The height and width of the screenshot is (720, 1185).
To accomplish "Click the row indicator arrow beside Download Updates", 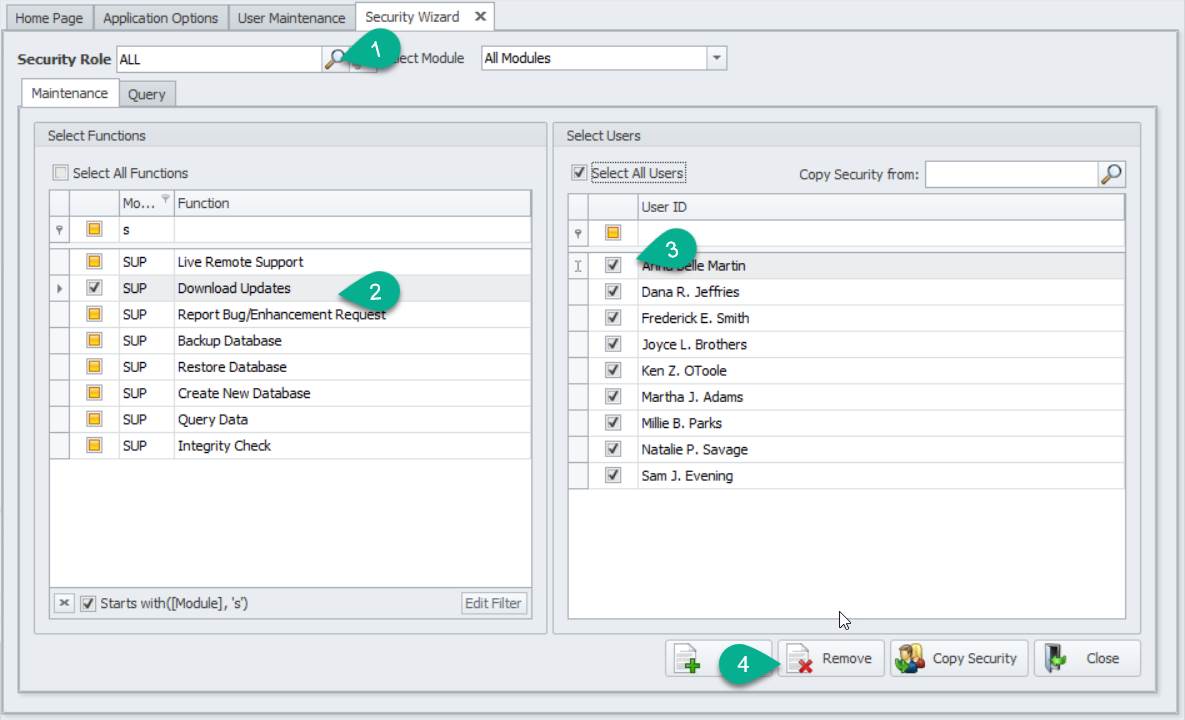I will pyautogui.click(x=59, y=288).
